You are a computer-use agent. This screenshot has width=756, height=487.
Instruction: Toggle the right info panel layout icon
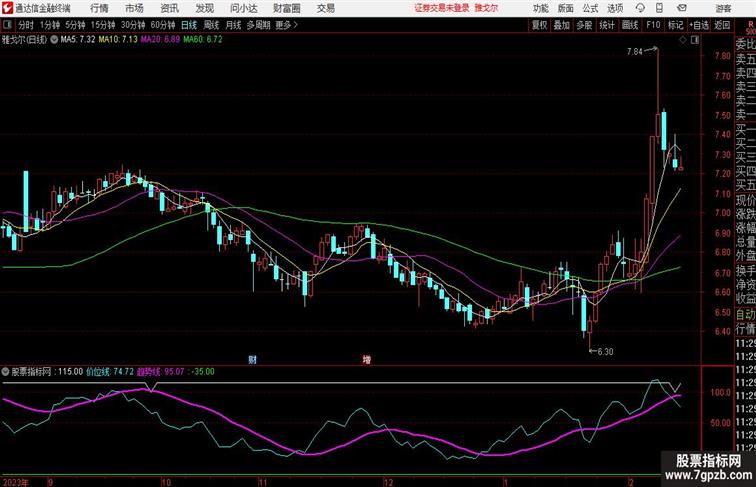[695, 40]
